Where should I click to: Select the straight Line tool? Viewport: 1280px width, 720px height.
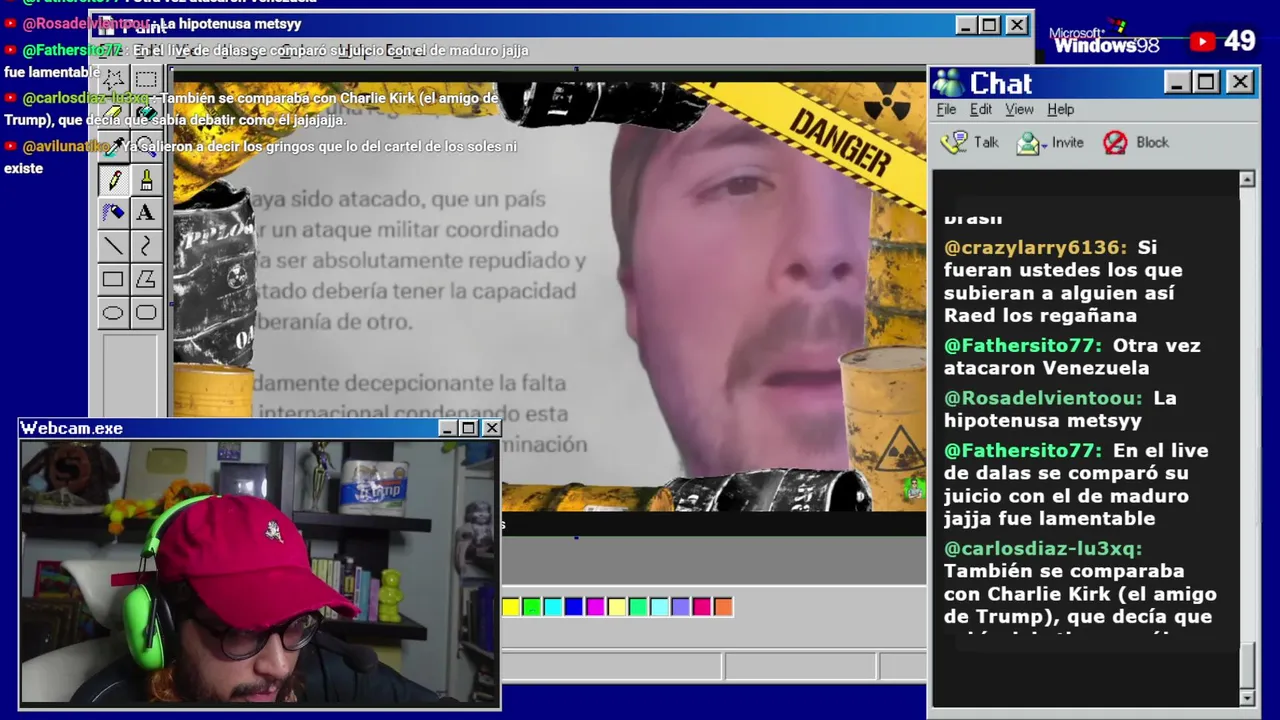113,246
